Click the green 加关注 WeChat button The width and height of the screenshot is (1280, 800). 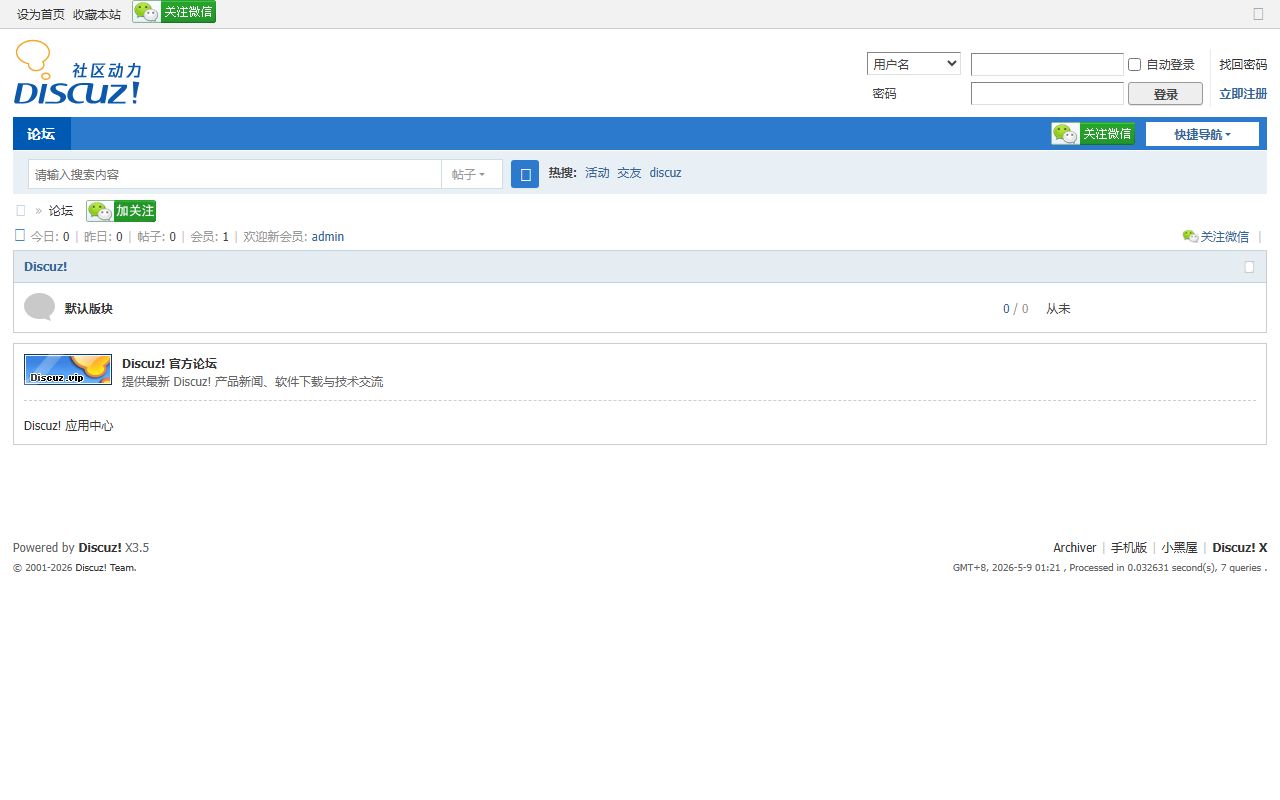click(121, 211)
